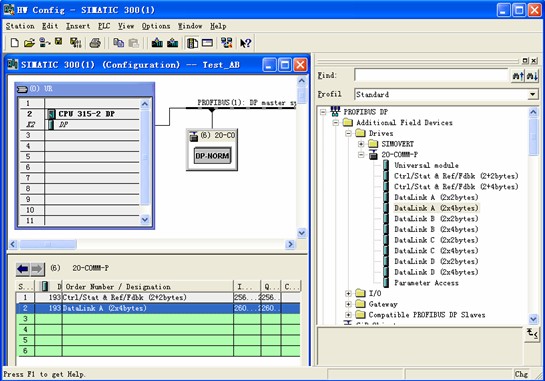Expand Compatible PROFIBUS DP Slaves folder

[348, 315]
